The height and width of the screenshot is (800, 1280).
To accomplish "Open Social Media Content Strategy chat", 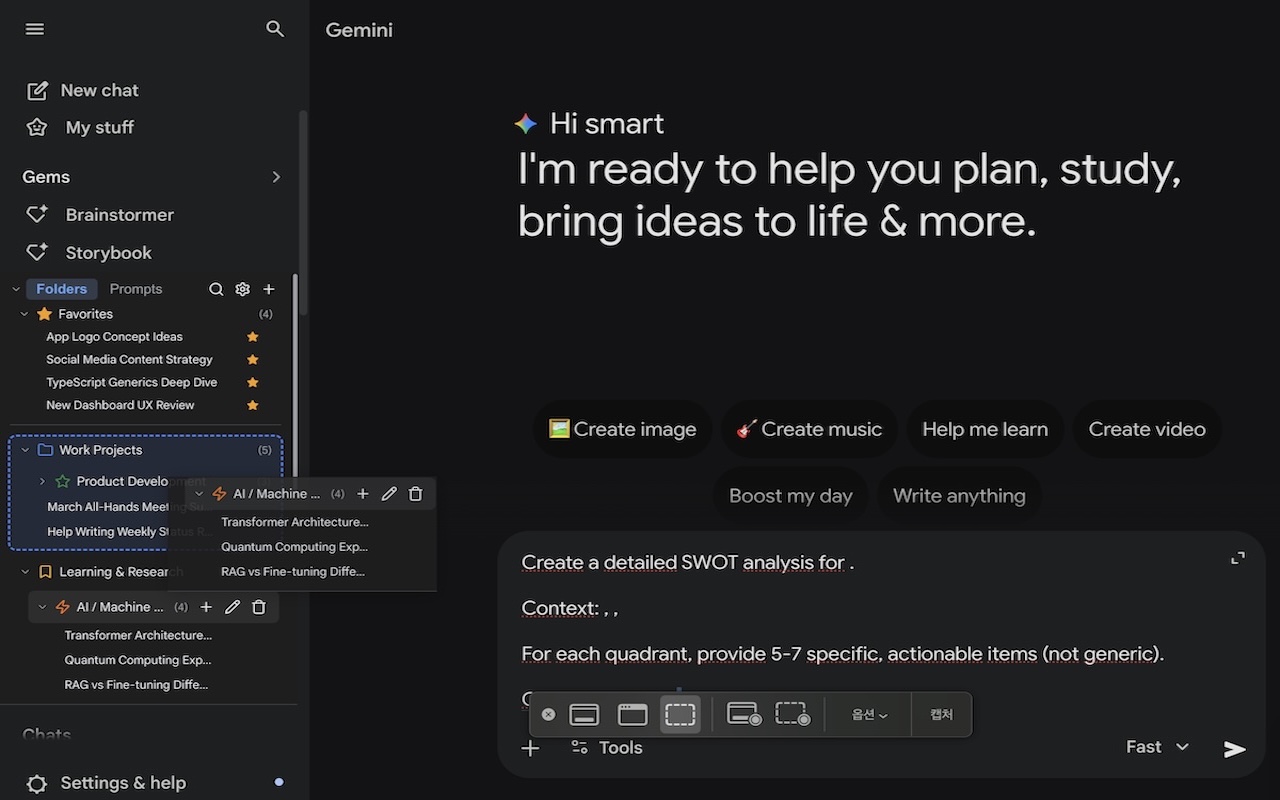I will (129, 360).
